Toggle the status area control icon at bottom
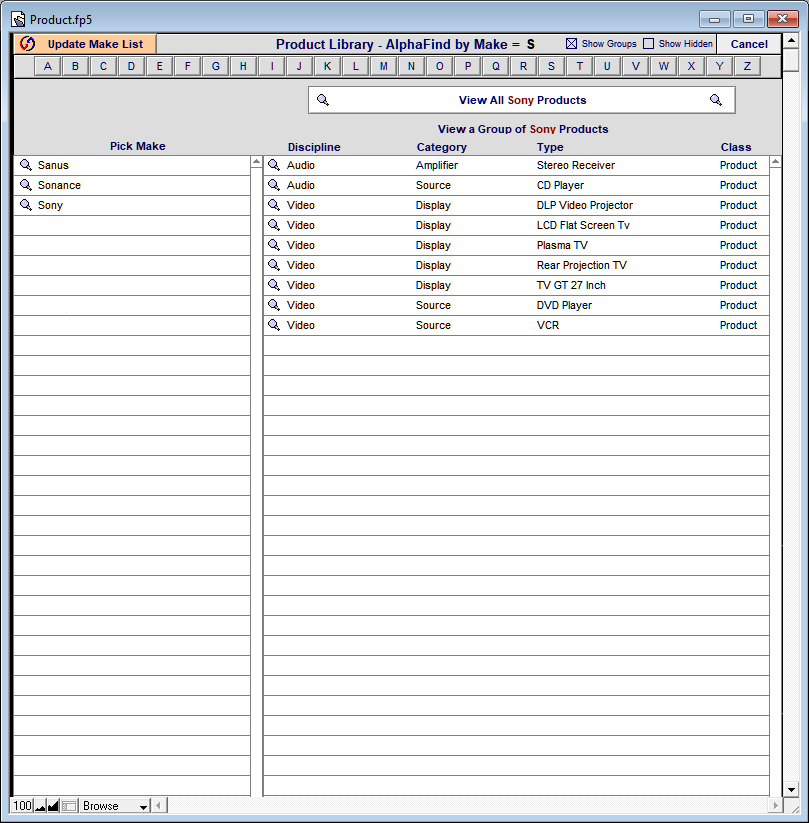 69,806
